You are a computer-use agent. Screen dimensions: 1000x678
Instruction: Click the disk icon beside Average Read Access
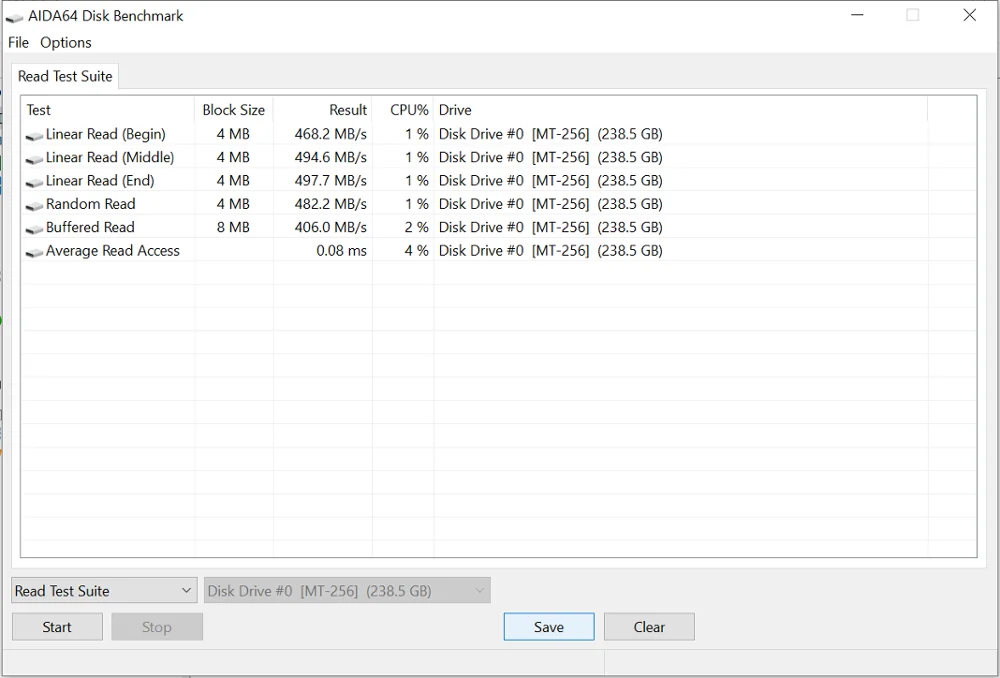click(34, 252)
